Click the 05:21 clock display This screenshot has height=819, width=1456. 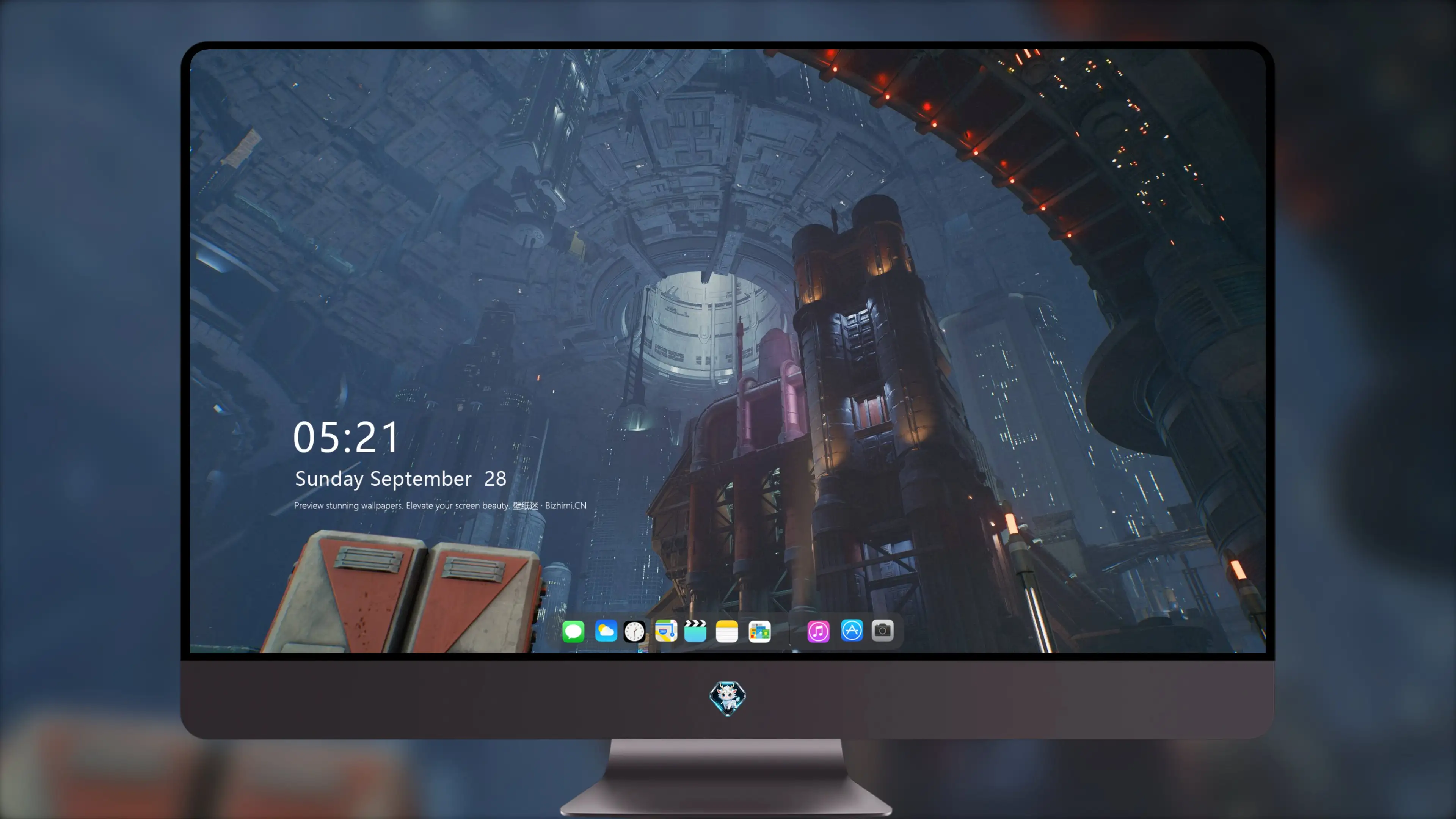[x=346, y=437]
